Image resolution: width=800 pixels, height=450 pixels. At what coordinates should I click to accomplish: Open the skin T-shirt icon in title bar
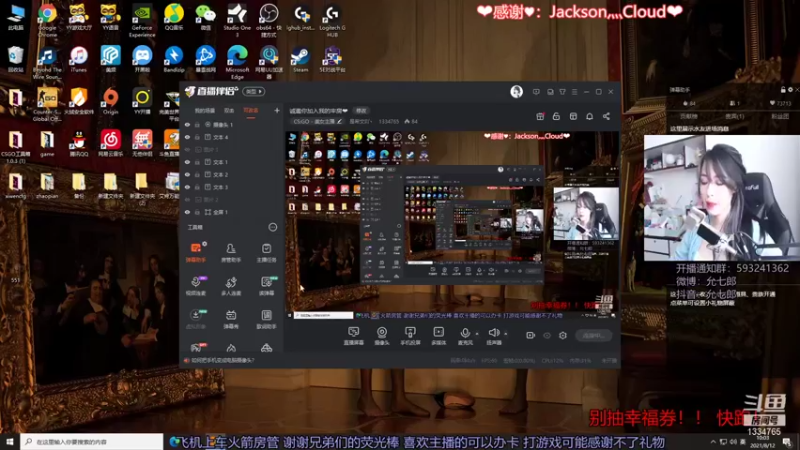tap(562, 92)
